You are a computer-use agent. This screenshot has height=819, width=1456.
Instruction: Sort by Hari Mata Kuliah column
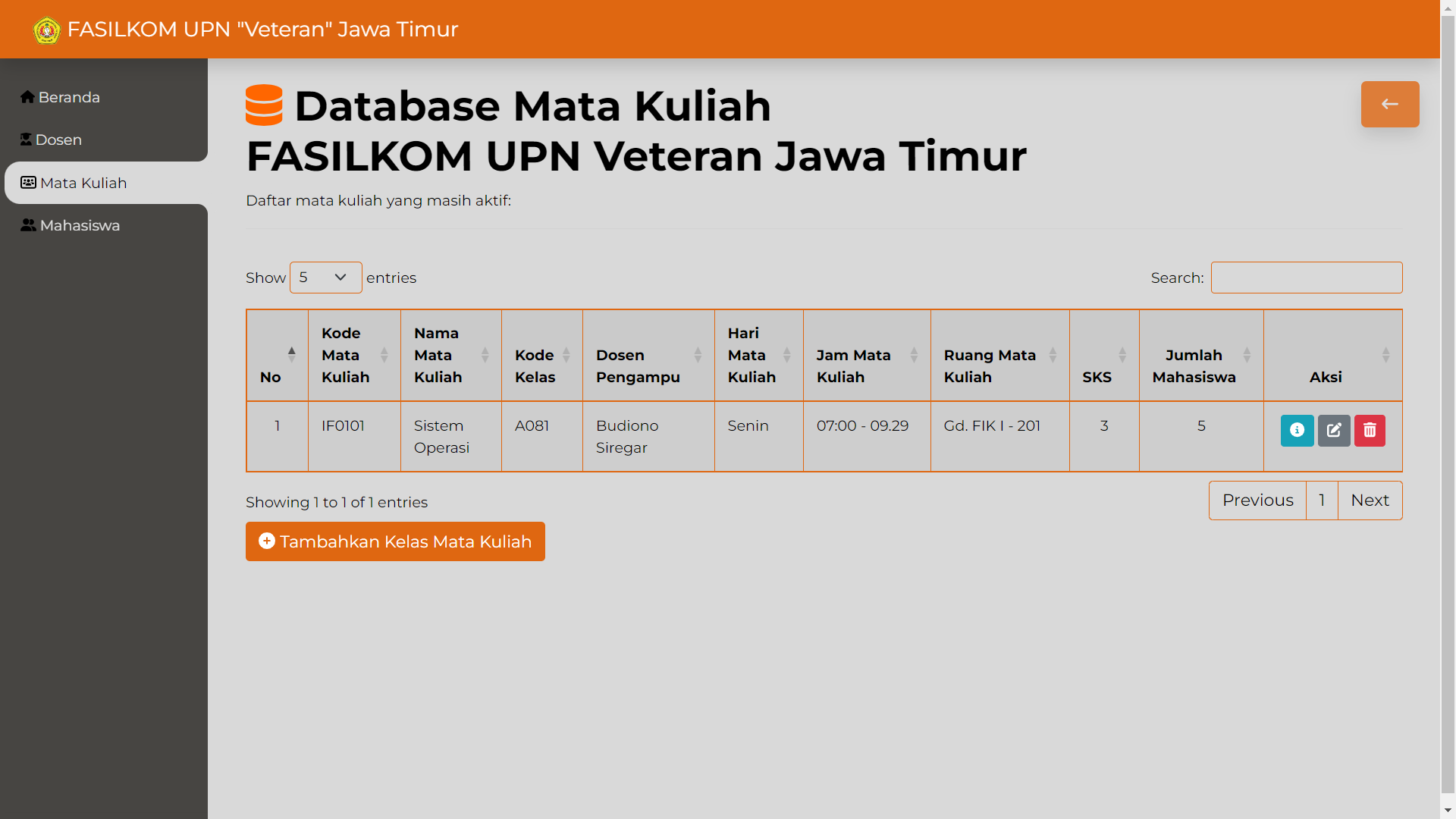[759, 355]
